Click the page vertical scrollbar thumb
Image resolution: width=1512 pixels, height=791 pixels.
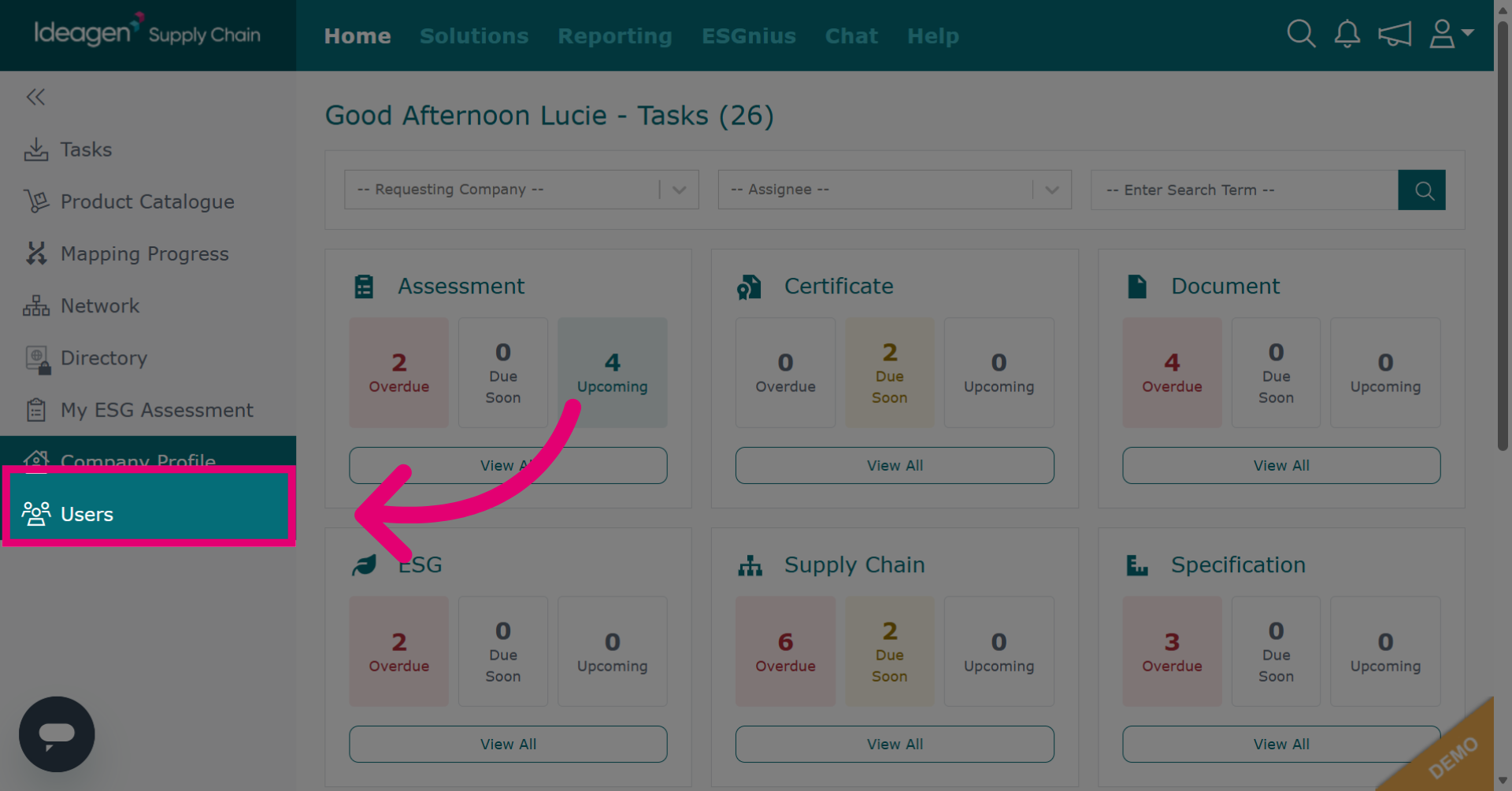point(1503,236)
